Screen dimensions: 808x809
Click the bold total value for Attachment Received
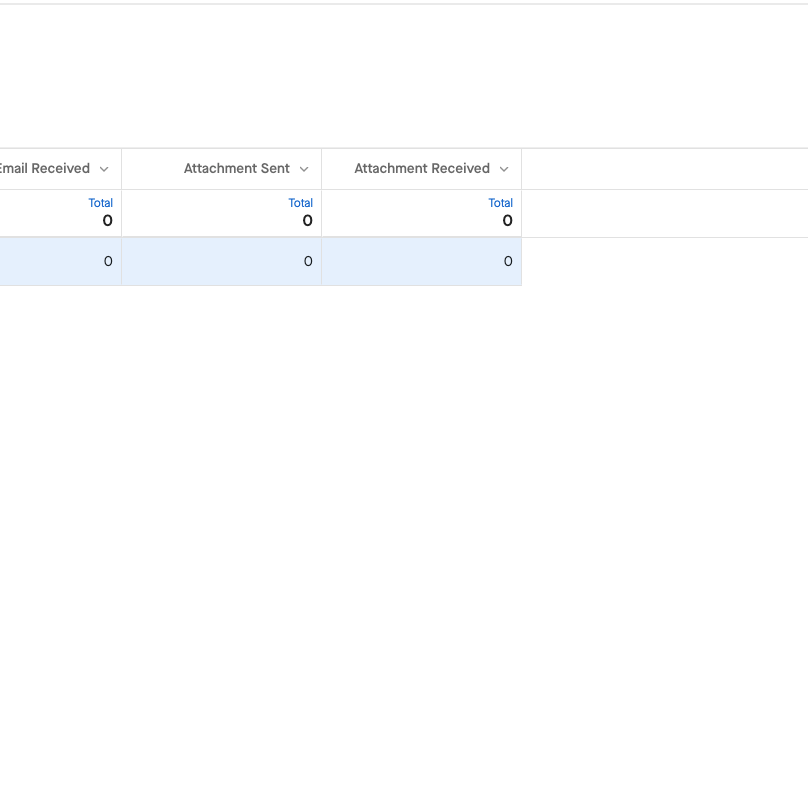pos(507,221)
